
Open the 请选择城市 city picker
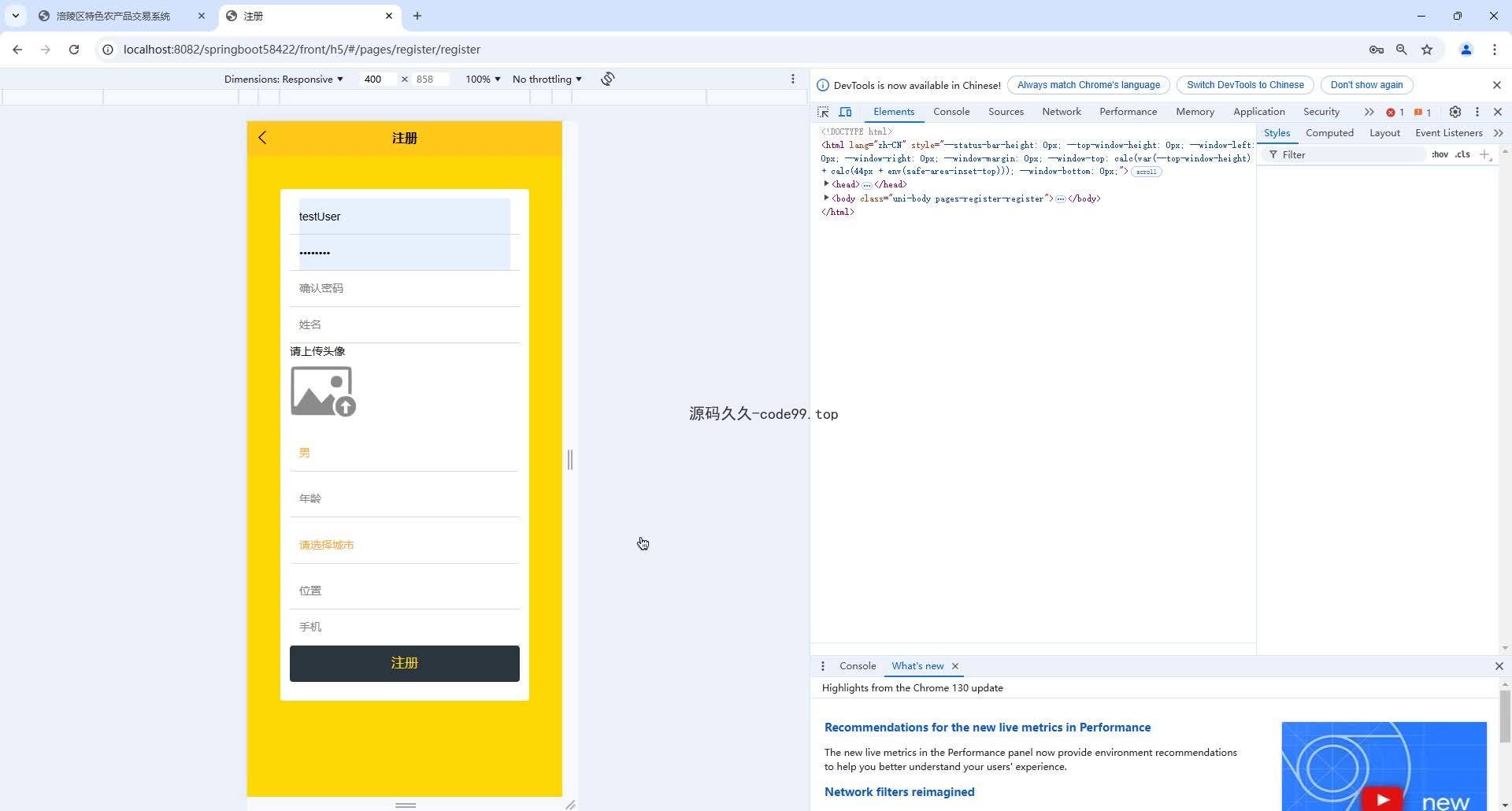click(x=405, y=545)
